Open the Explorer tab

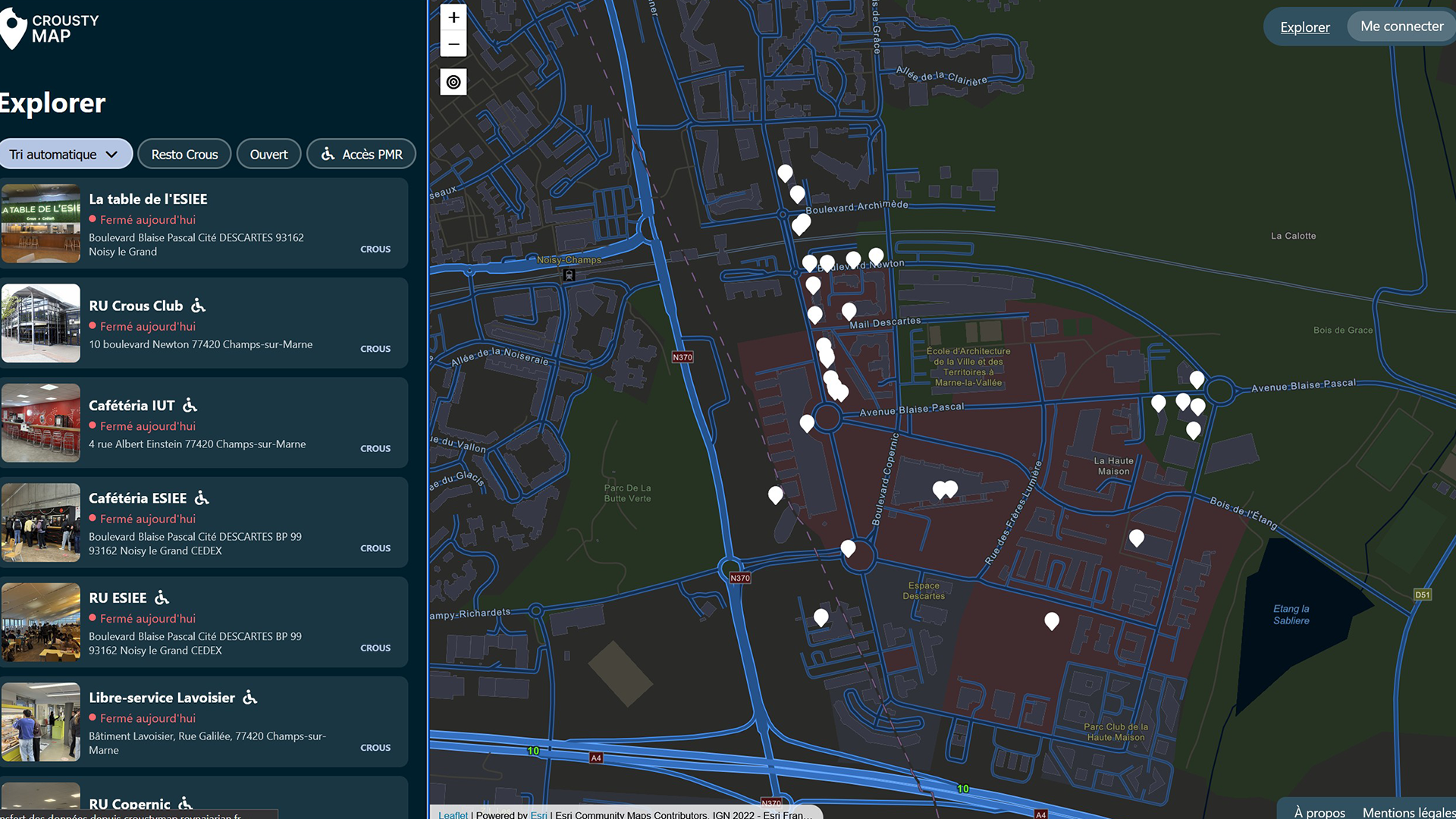click(1304, 27)
